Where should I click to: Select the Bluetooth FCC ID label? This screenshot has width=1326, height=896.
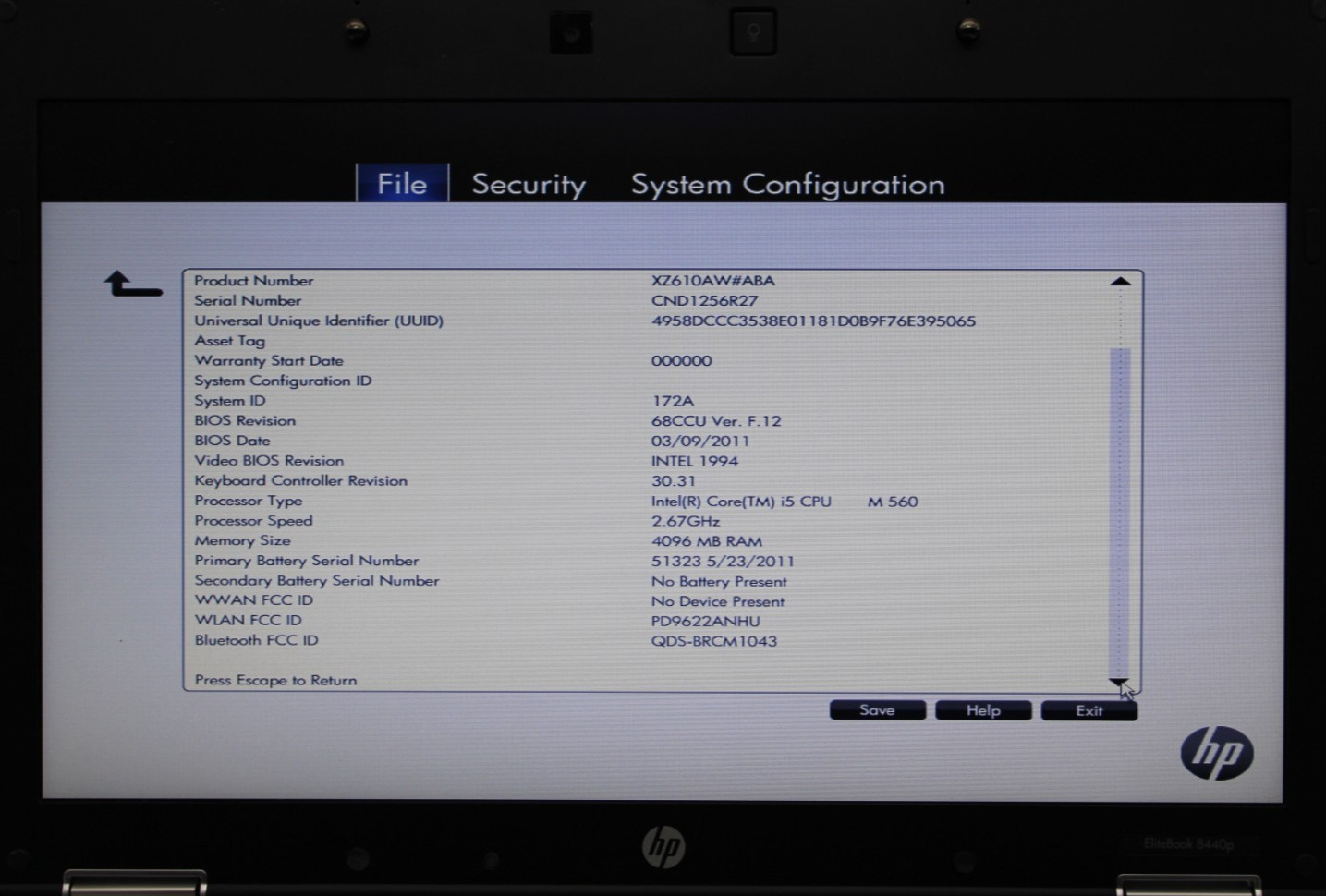tap(256, 640)
